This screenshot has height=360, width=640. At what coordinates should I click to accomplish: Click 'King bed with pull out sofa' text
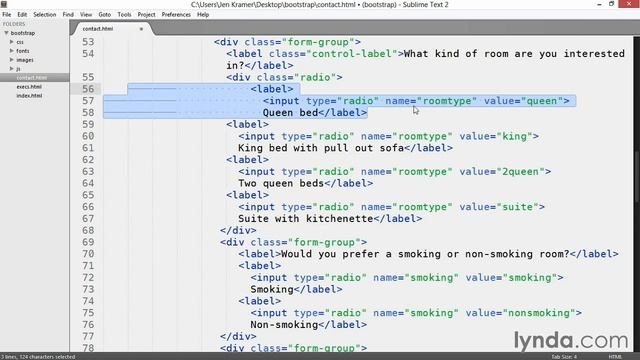(x=321, y=148)
